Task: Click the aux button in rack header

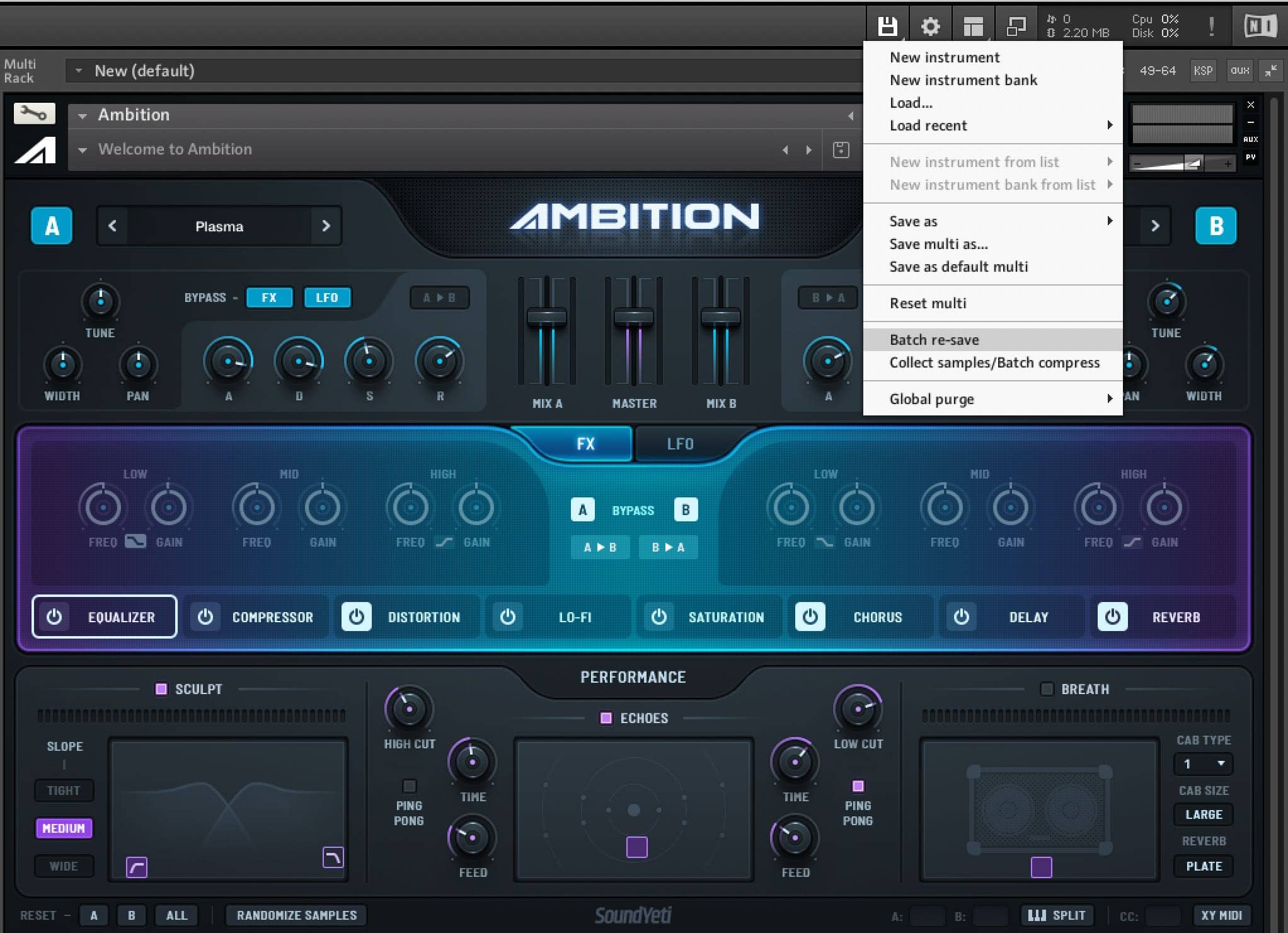Action: [x=1239, y=71]
